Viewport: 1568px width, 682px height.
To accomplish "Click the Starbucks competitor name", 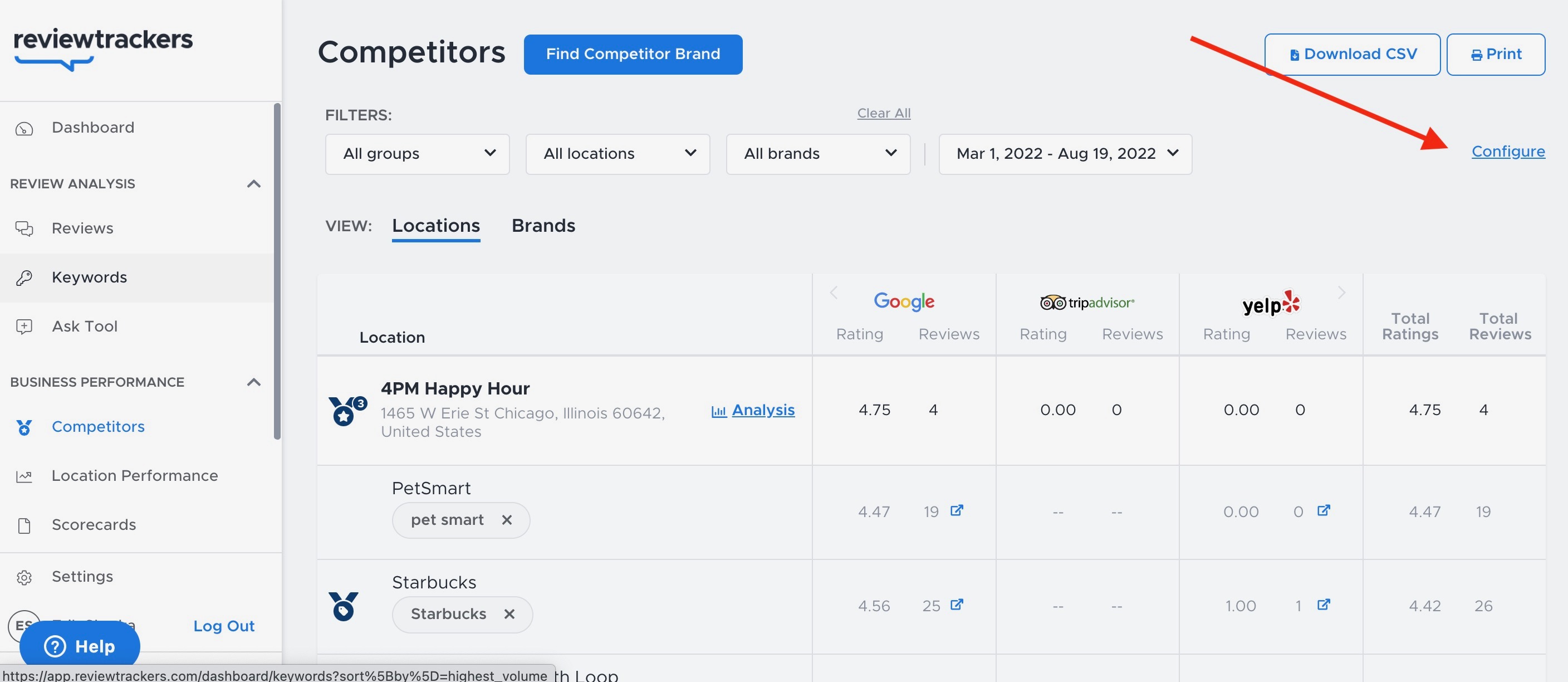I will (x=434, y=583).
